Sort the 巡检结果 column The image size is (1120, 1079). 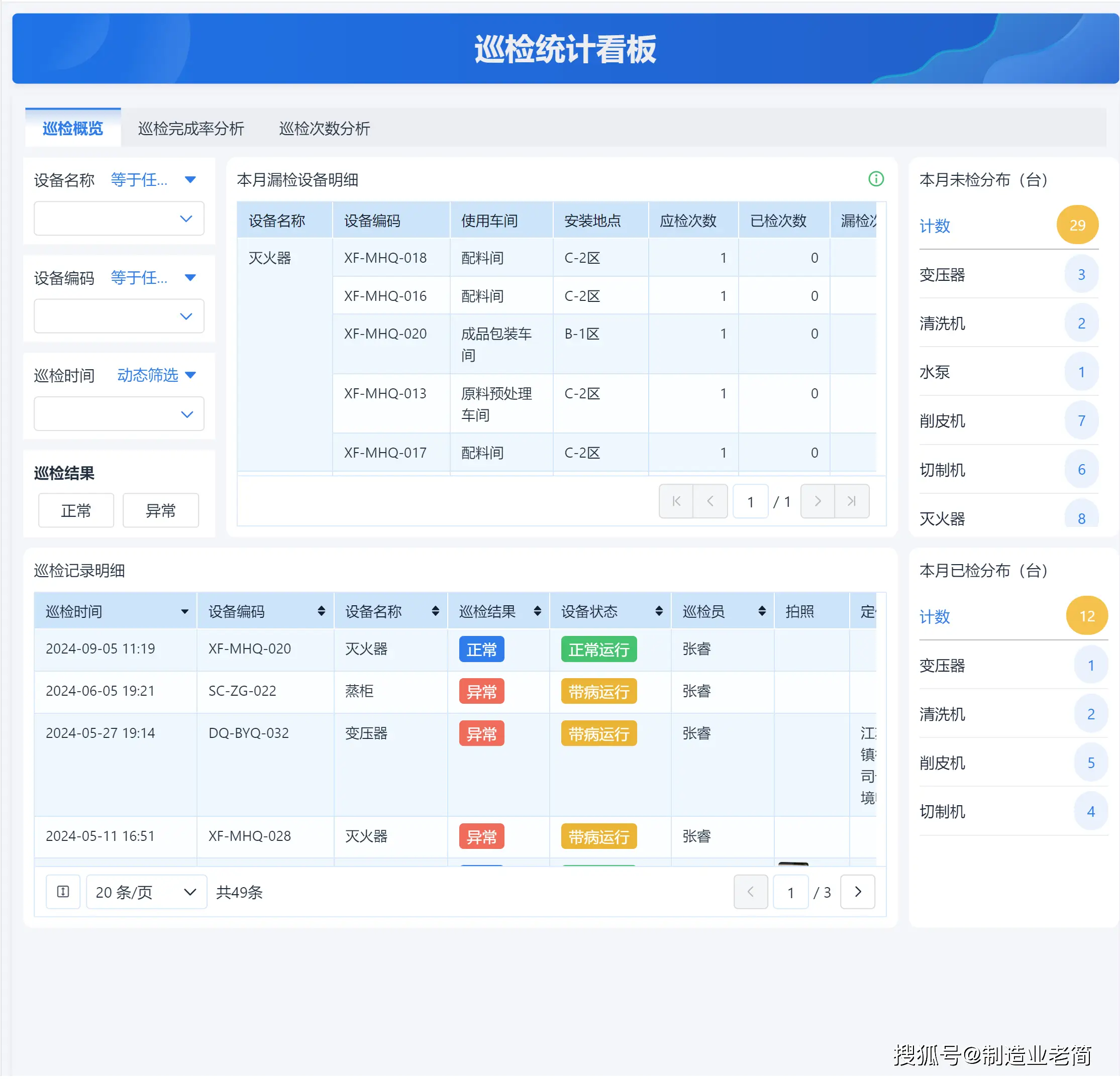[537, 611]
